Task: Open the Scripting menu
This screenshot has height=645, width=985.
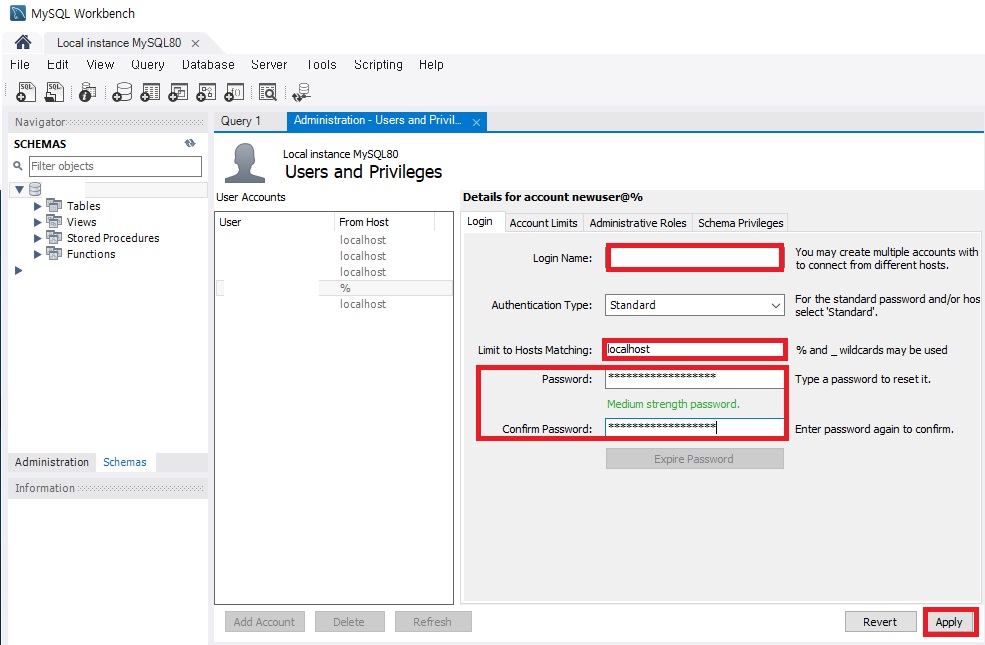Action: [378, 65]
